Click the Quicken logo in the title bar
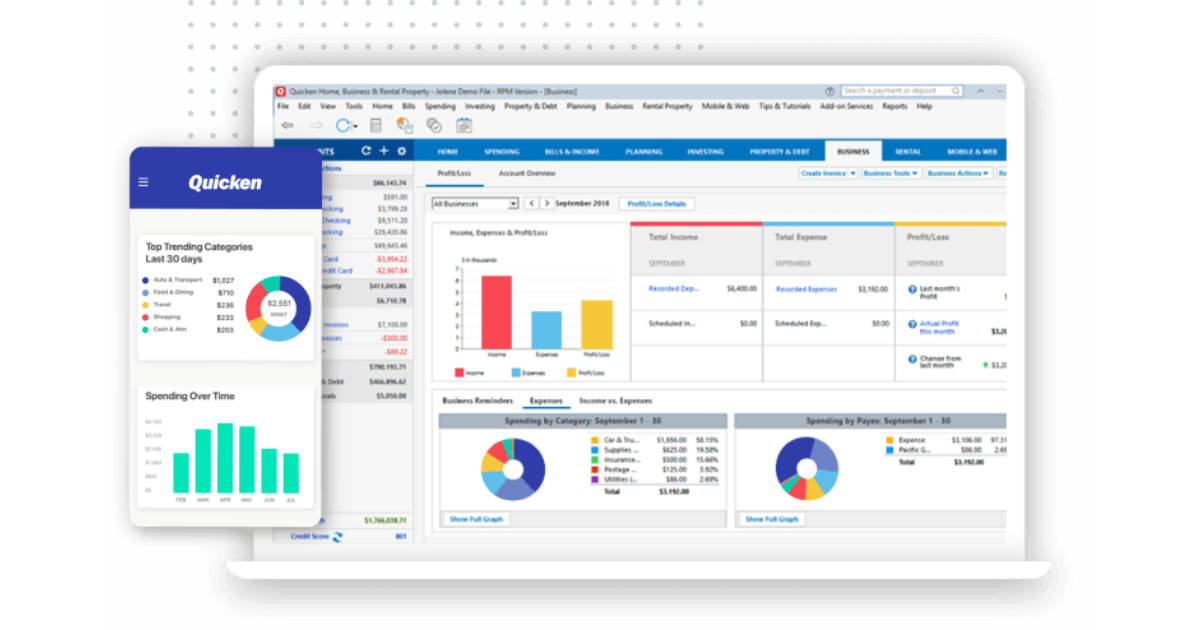Image resolution: width=1200 pixels, height=630 pixels. pos(283,90)
